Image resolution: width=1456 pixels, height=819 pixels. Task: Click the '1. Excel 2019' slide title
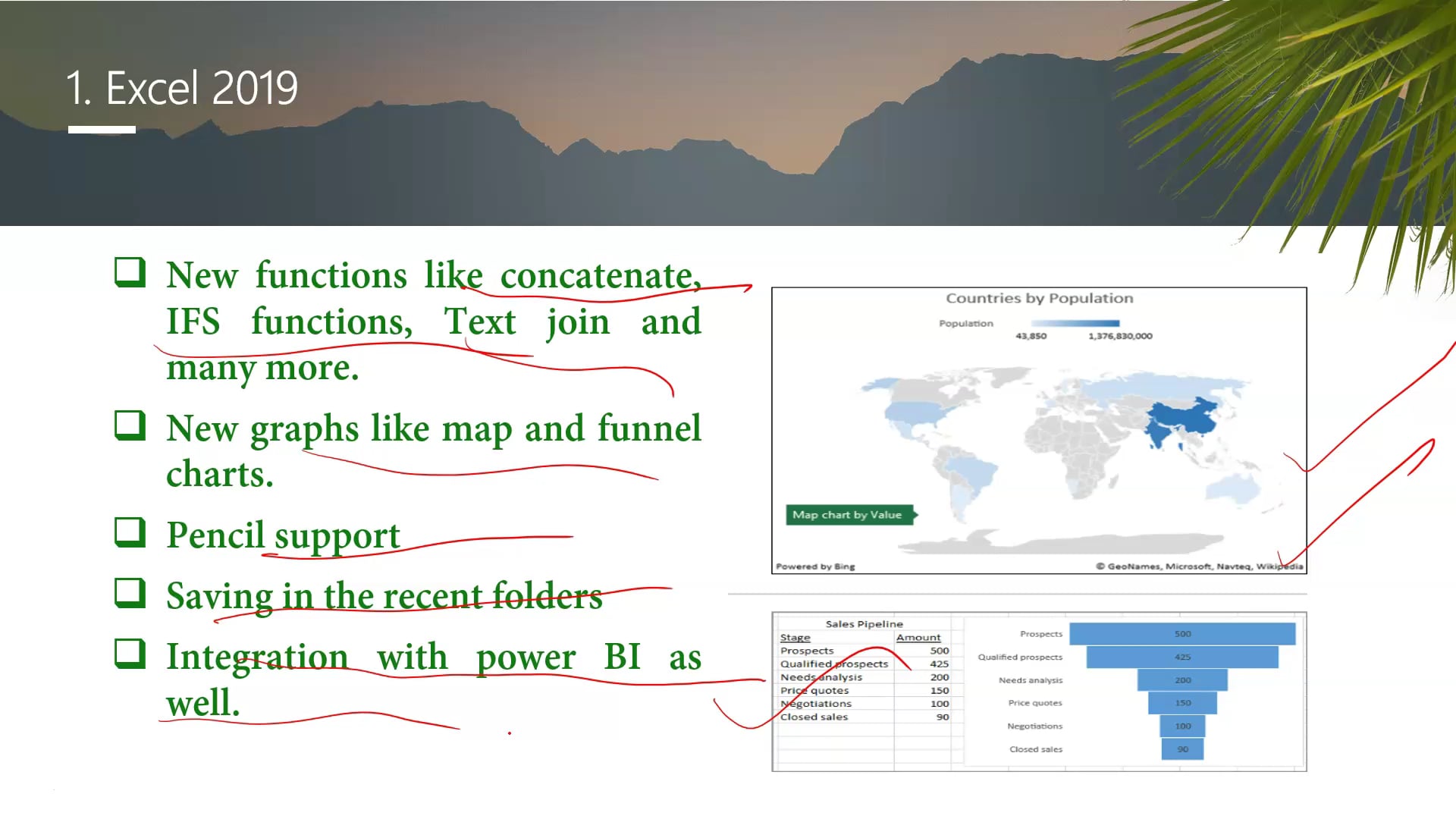tap(182, 88)
